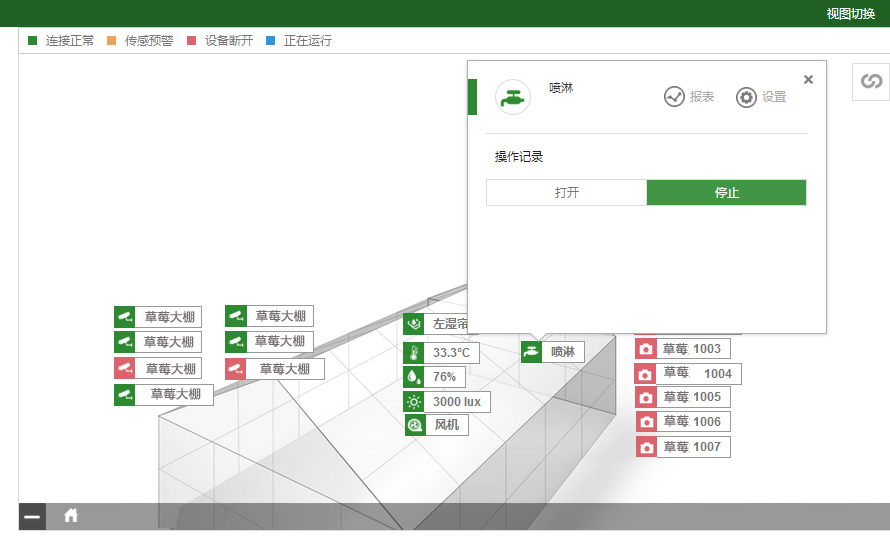
Task: Click the 视图切换 view switch button
Action: click(850, 14)
